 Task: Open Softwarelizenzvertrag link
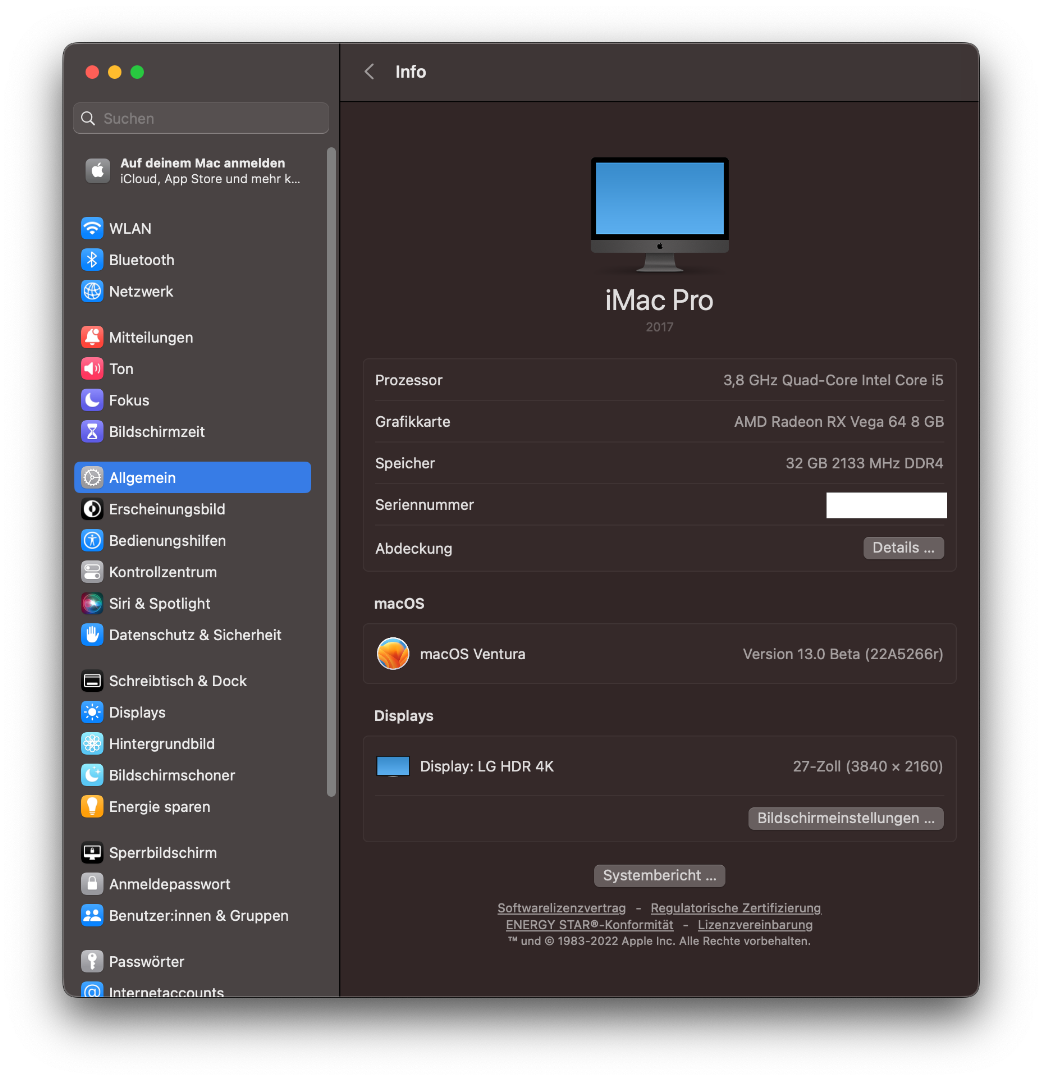point(561,908)
